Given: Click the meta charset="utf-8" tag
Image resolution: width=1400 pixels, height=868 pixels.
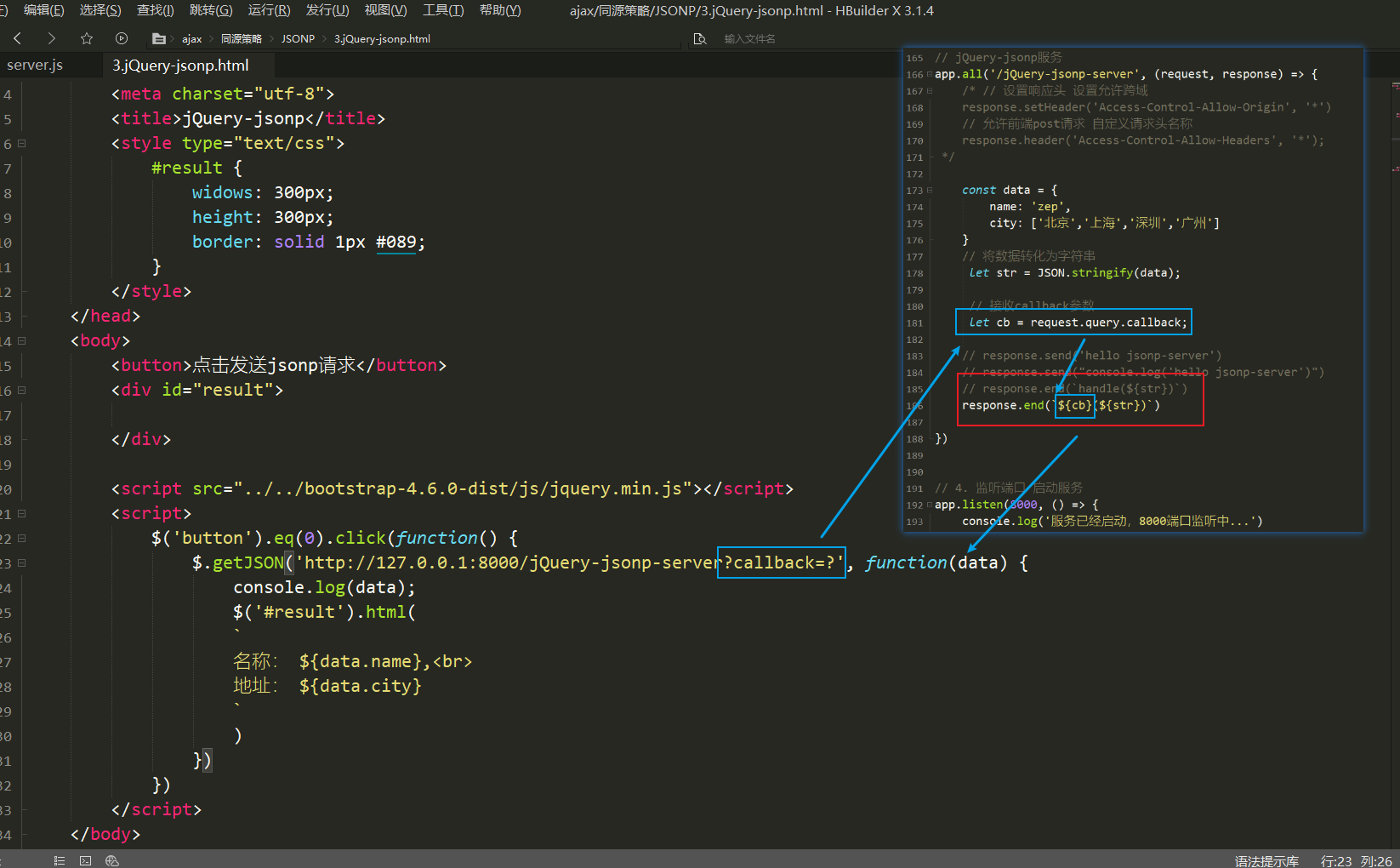Looking at the screenshot, I should click(x=223, y=94).
